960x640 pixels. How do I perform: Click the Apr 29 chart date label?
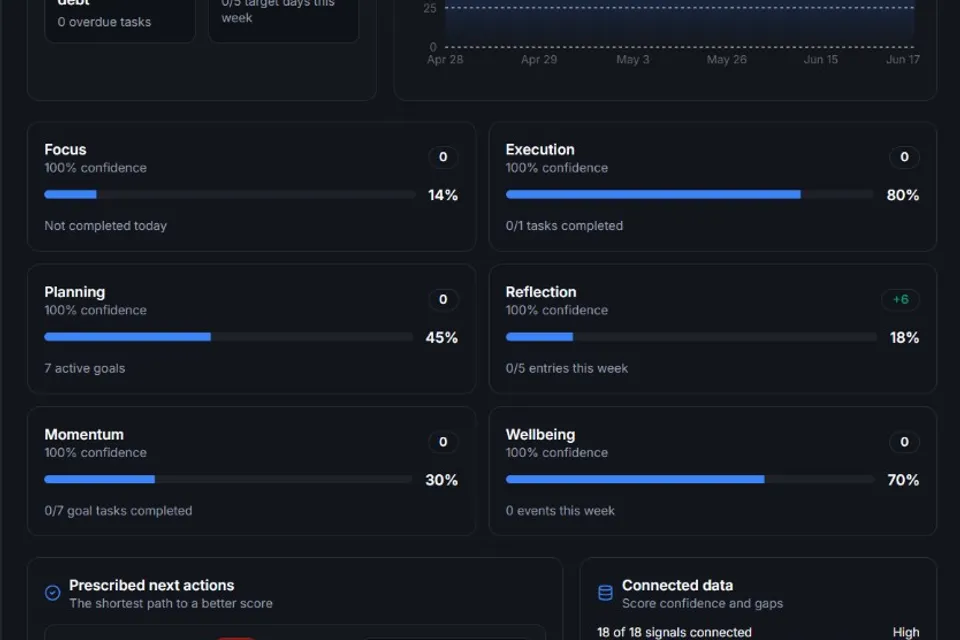coord(539,60)
